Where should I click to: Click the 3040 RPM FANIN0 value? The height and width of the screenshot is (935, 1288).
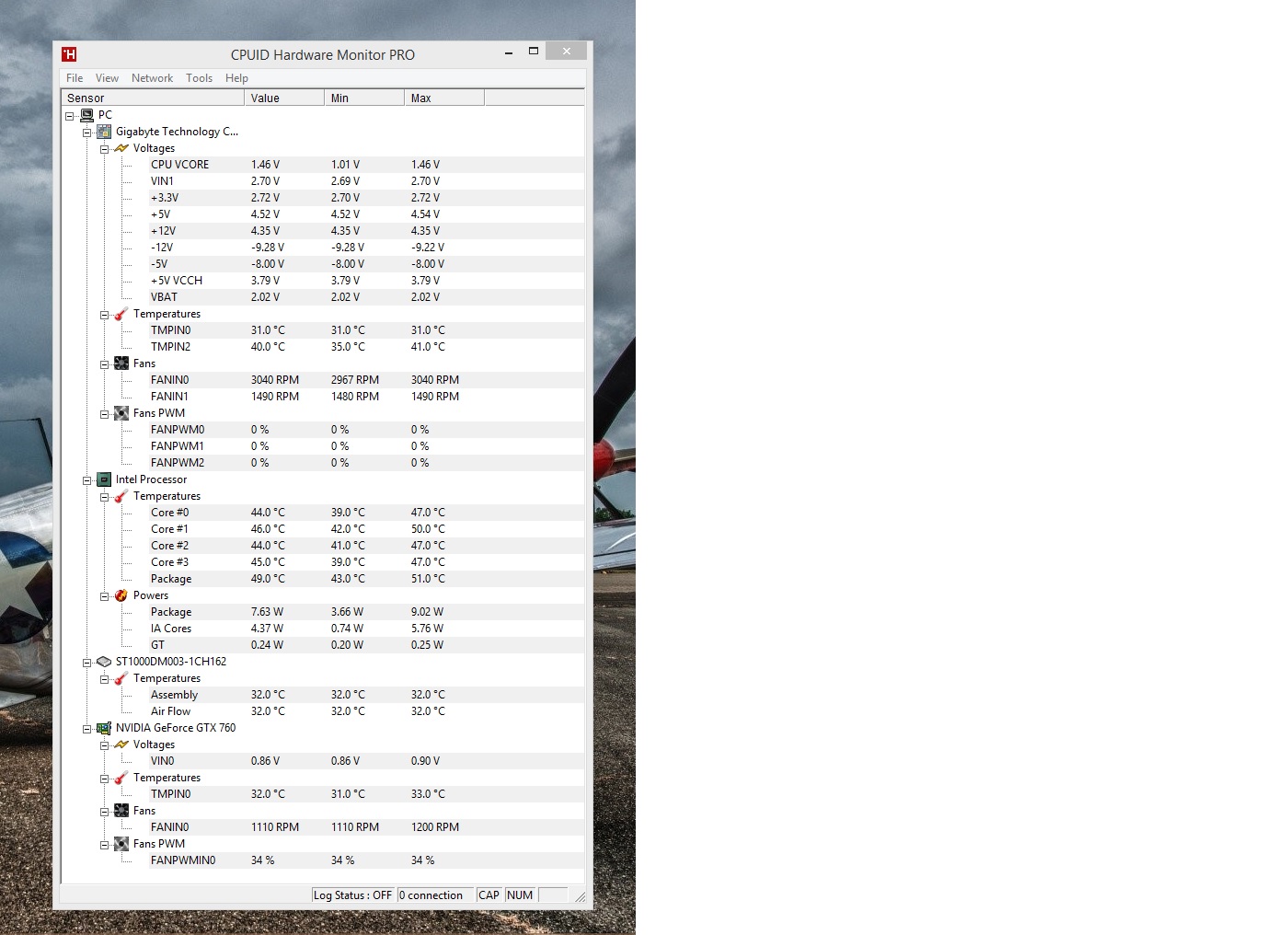click(274, 380)
